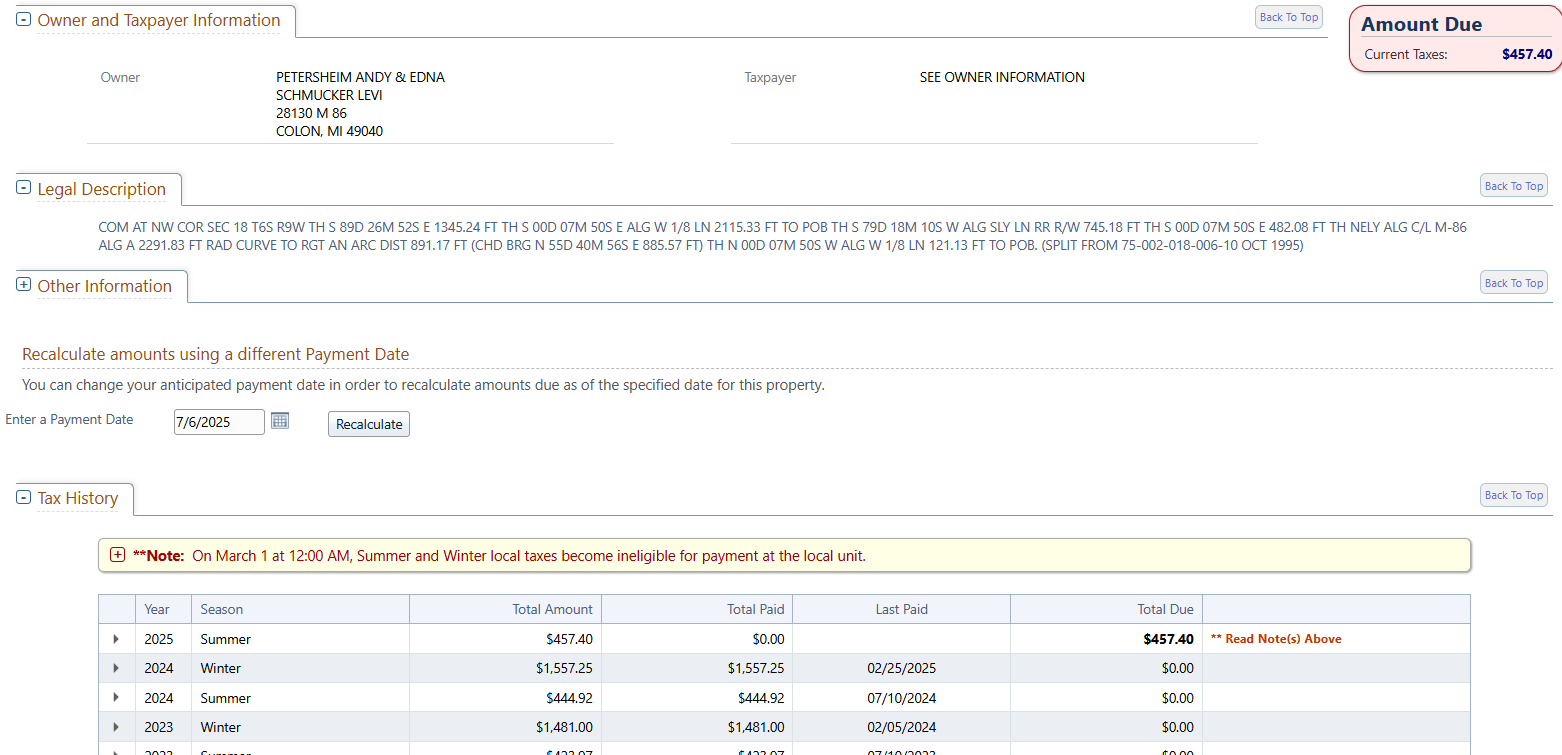Click Back To Top beside Legal Description
Viewport: 1562px width, 755px height.
click(1513, 186)
